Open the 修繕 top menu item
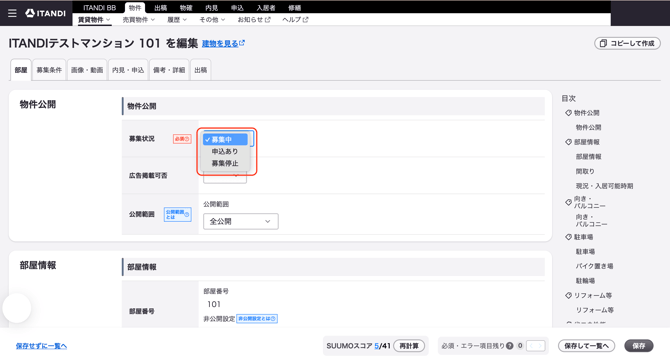 pos(294,8)
